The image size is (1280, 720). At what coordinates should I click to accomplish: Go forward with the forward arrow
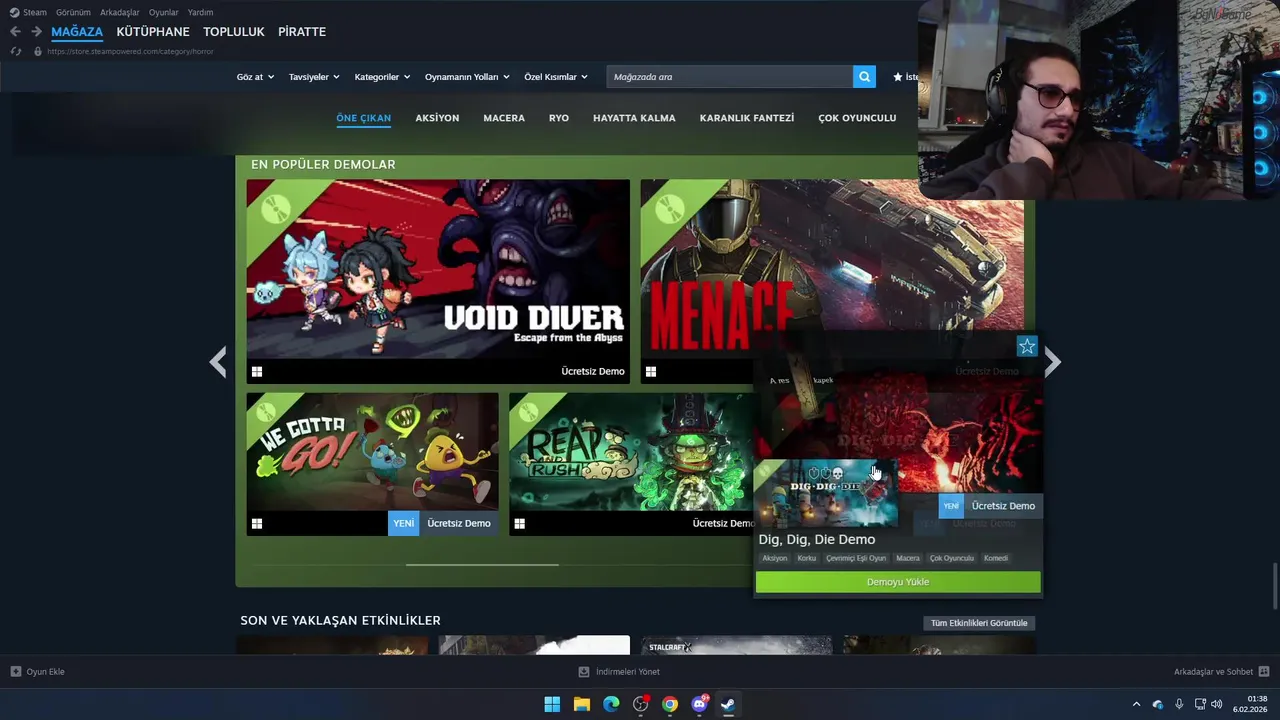36,32
